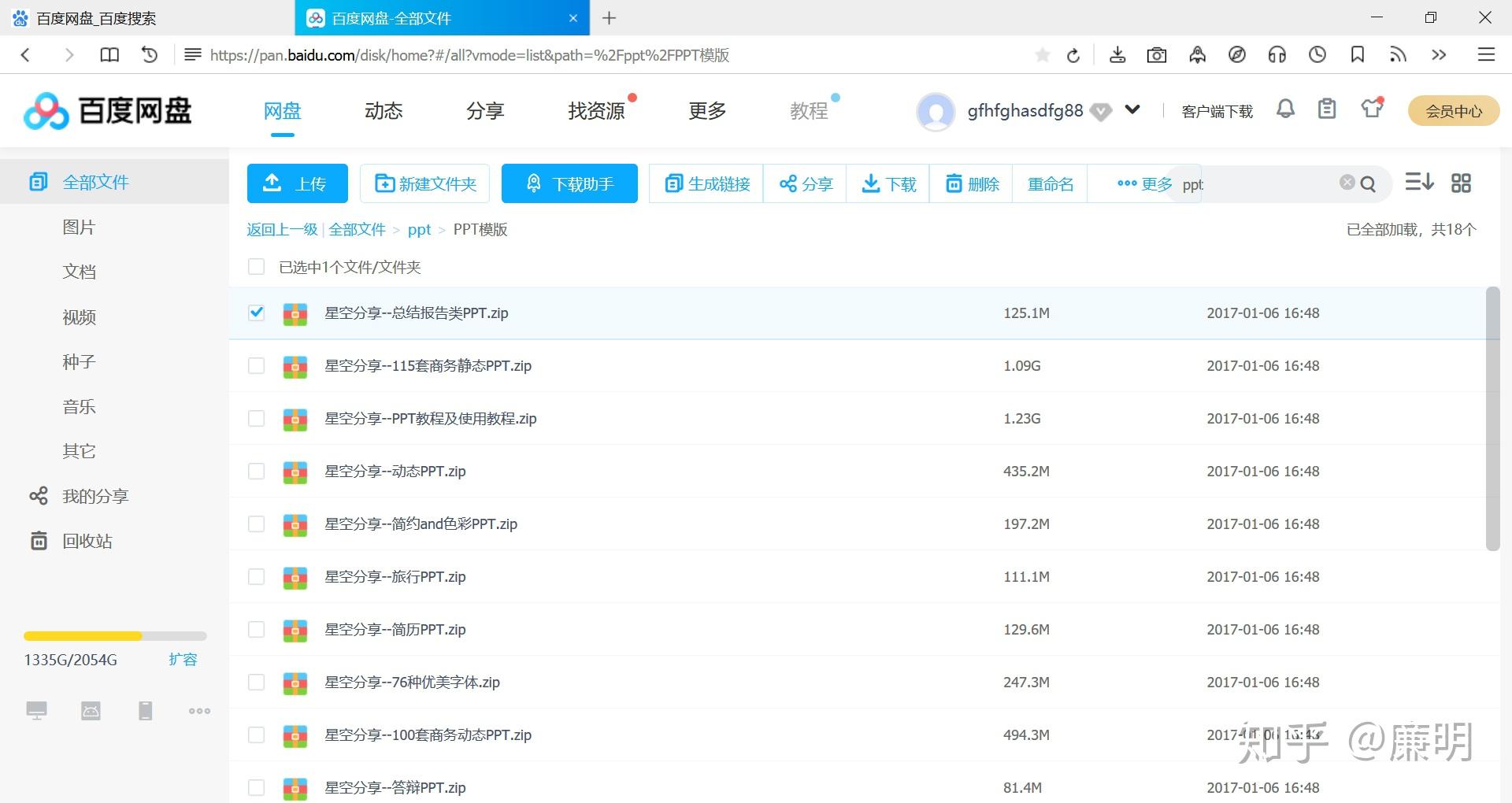Open the browser hamburger menu
The height and width of the screenshot is (803, 1512).
click(x=1486, y=54)
